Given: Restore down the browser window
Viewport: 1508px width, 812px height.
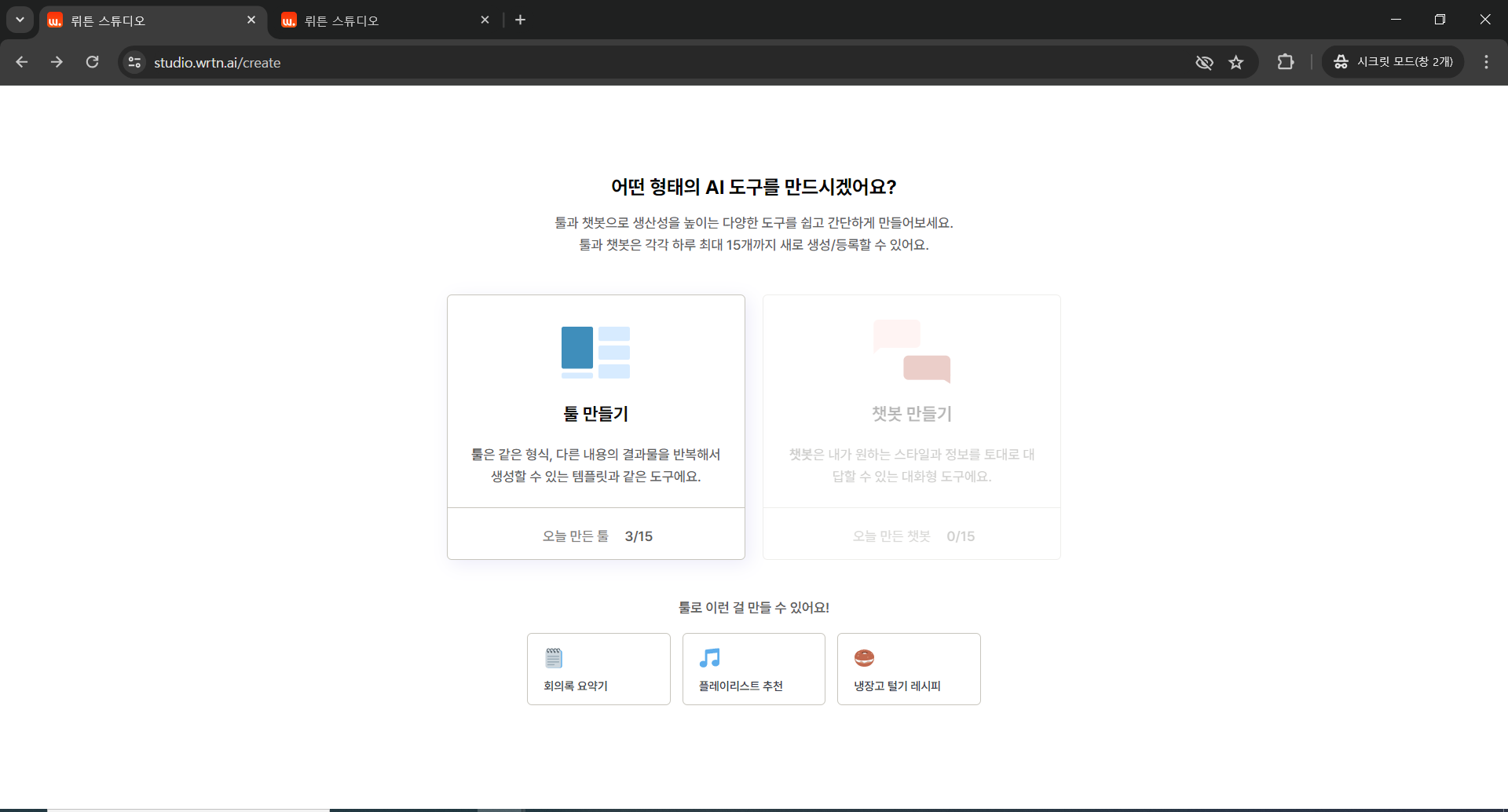Looking at the screenshot, I should click(1440, 20).
